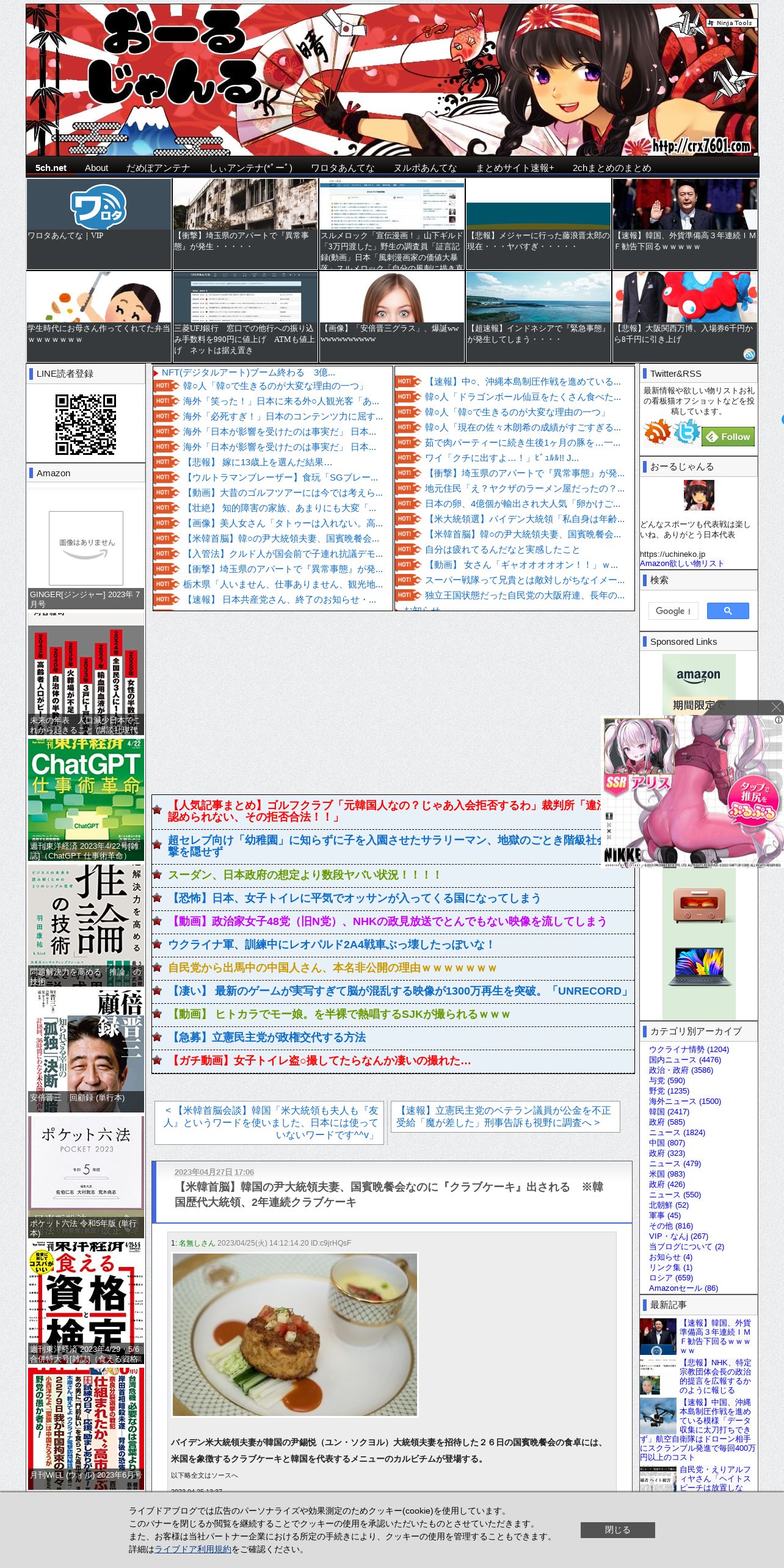
Task: Open latest article 韓国、外貨準備高3年連続
Action: pyautogui.click(x=715, y=1337)
